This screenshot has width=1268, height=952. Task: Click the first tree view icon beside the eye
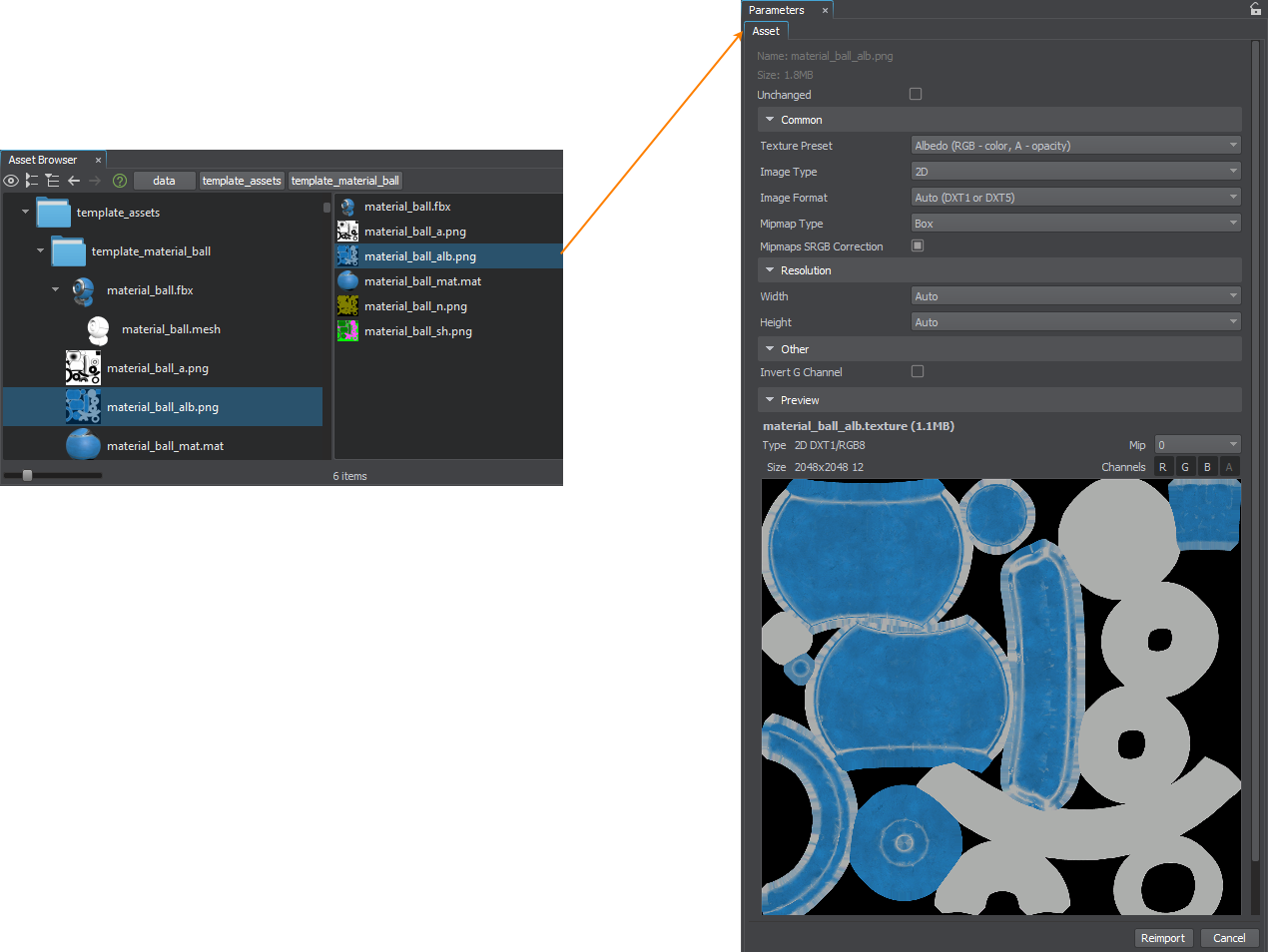[x=32, y=181]
